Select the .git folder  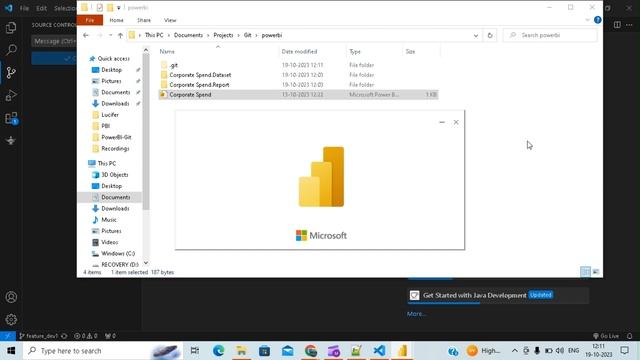pos(173,65)
